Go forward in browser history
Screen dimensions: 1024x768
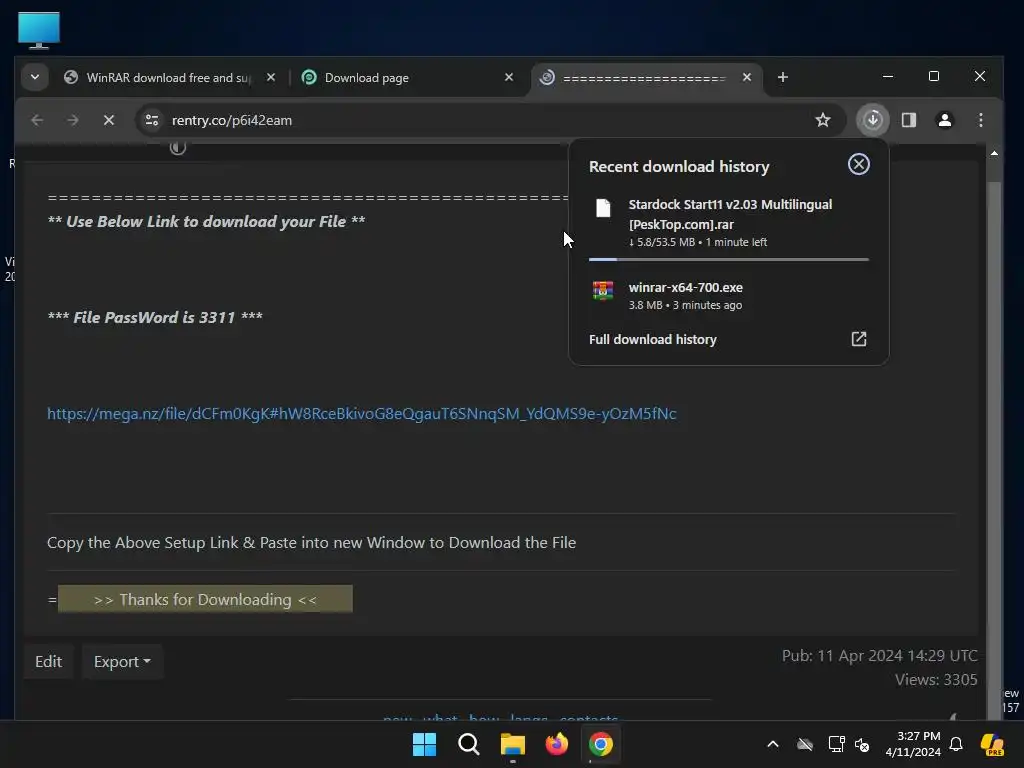point(72,120)
